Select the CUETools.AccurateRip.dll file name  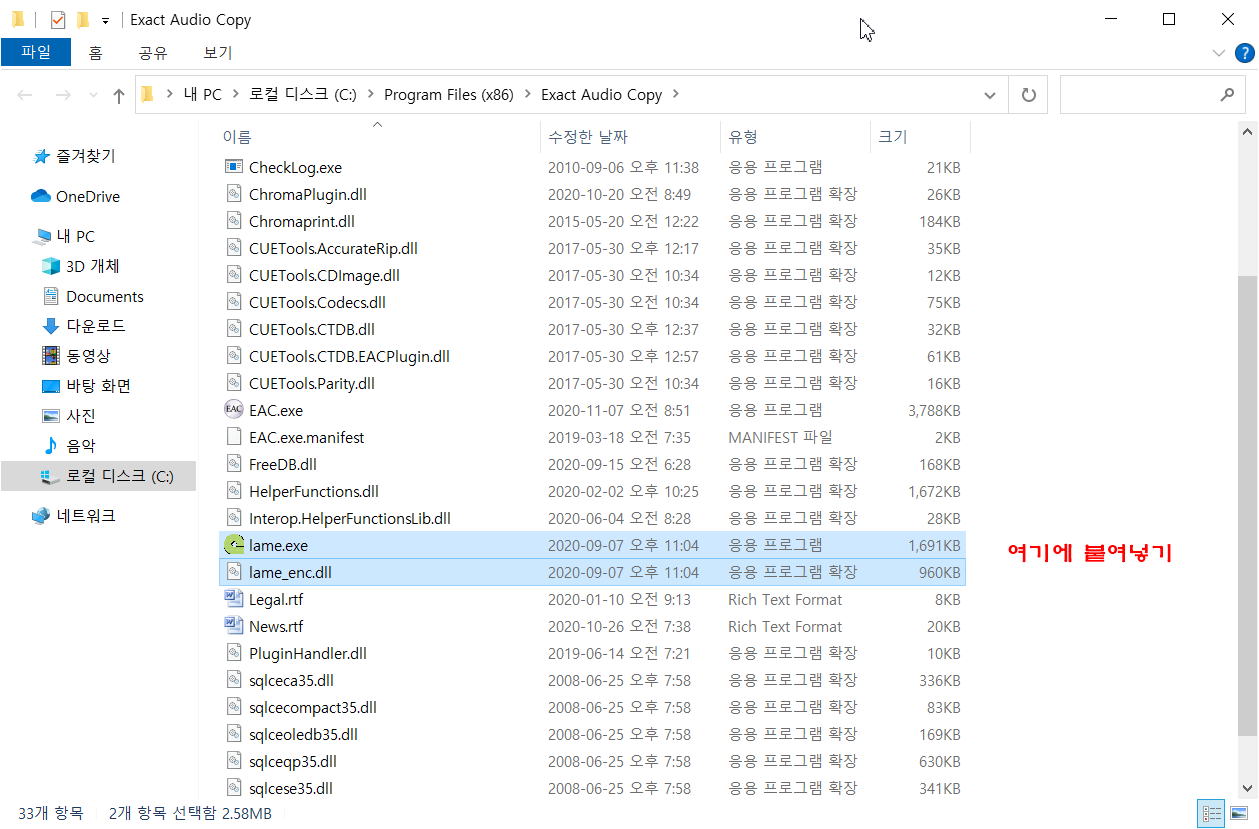click(x=333, y=248)
